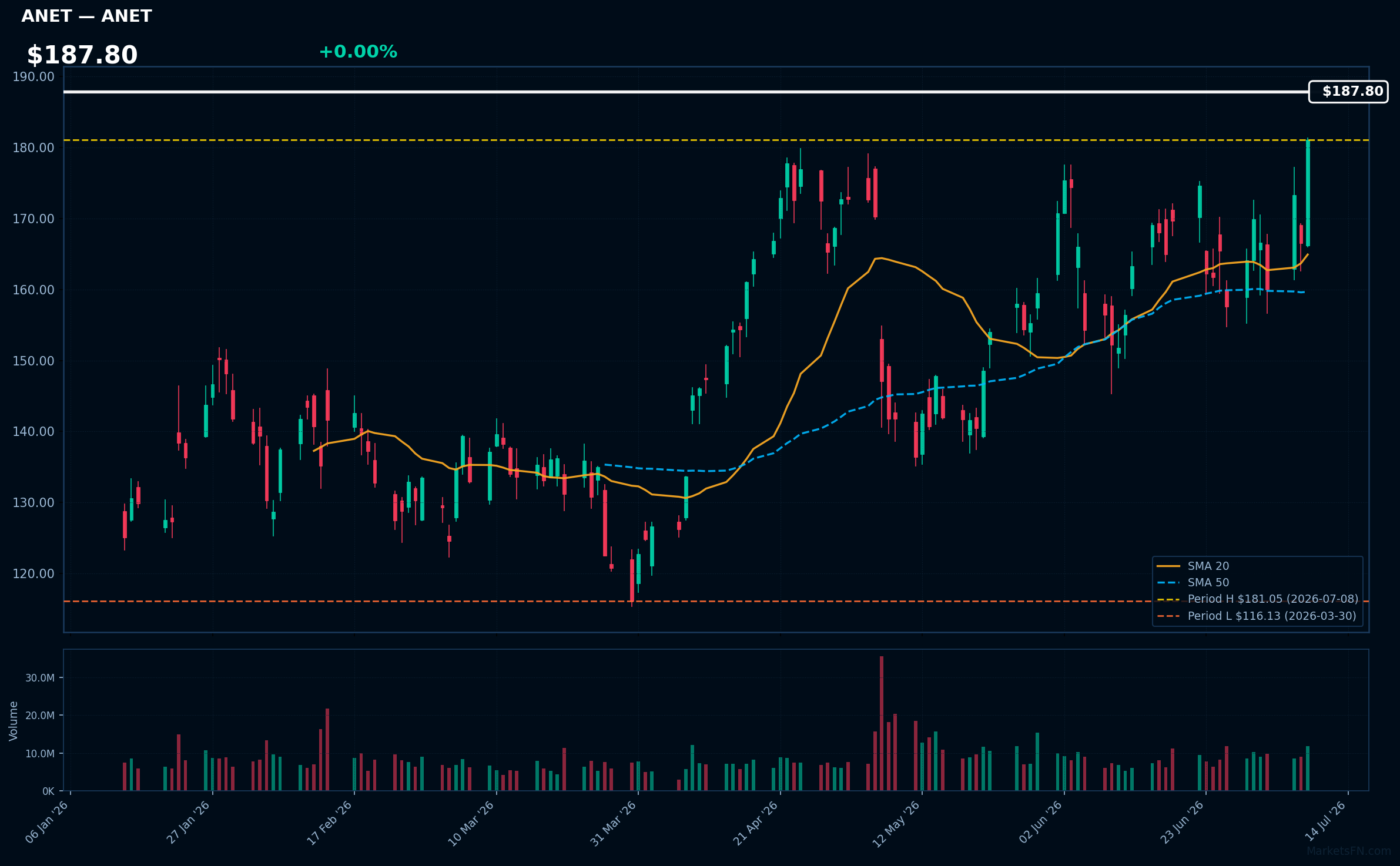Click the ANET — ANET chart title
Image resolution: width=1400 pixels, height=866 pixels.
86,16
